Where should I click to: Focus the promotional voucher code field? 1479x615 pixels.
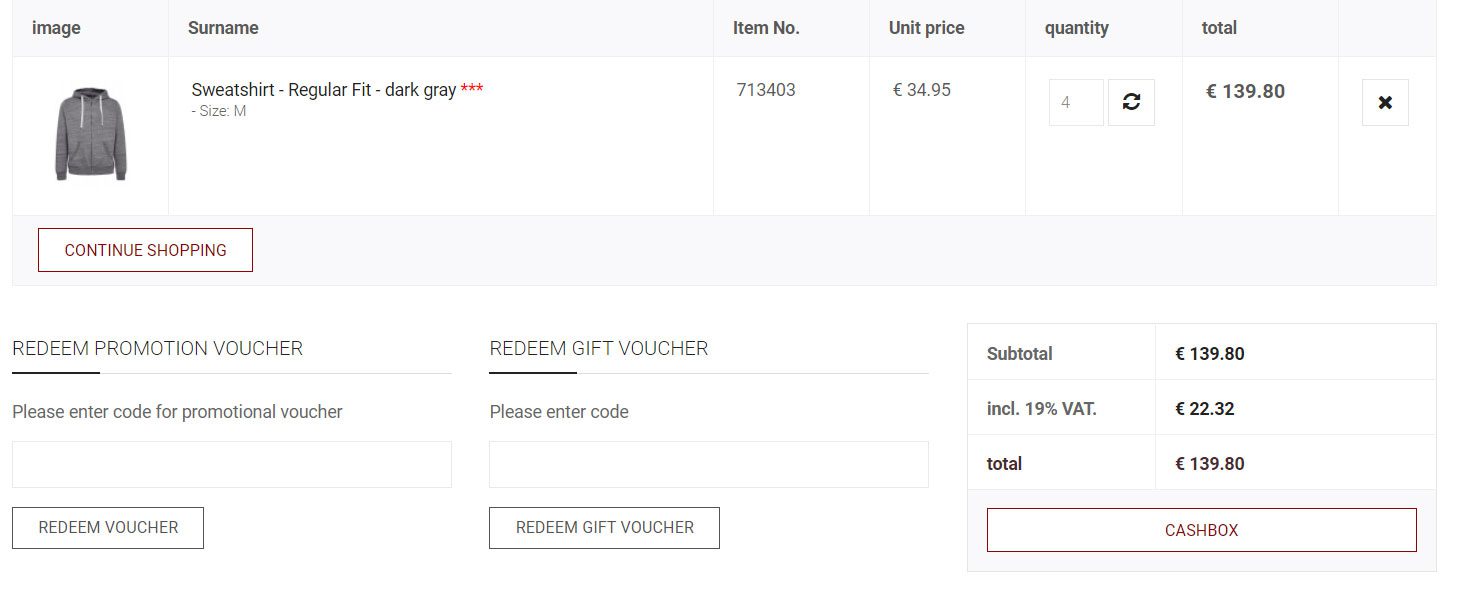[232, 464]
